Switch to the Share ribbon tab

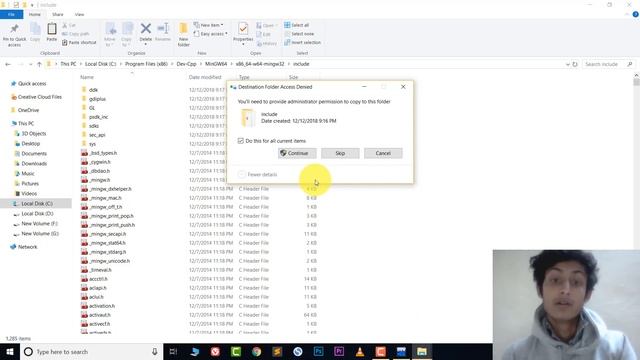click(x=58, y=14)
